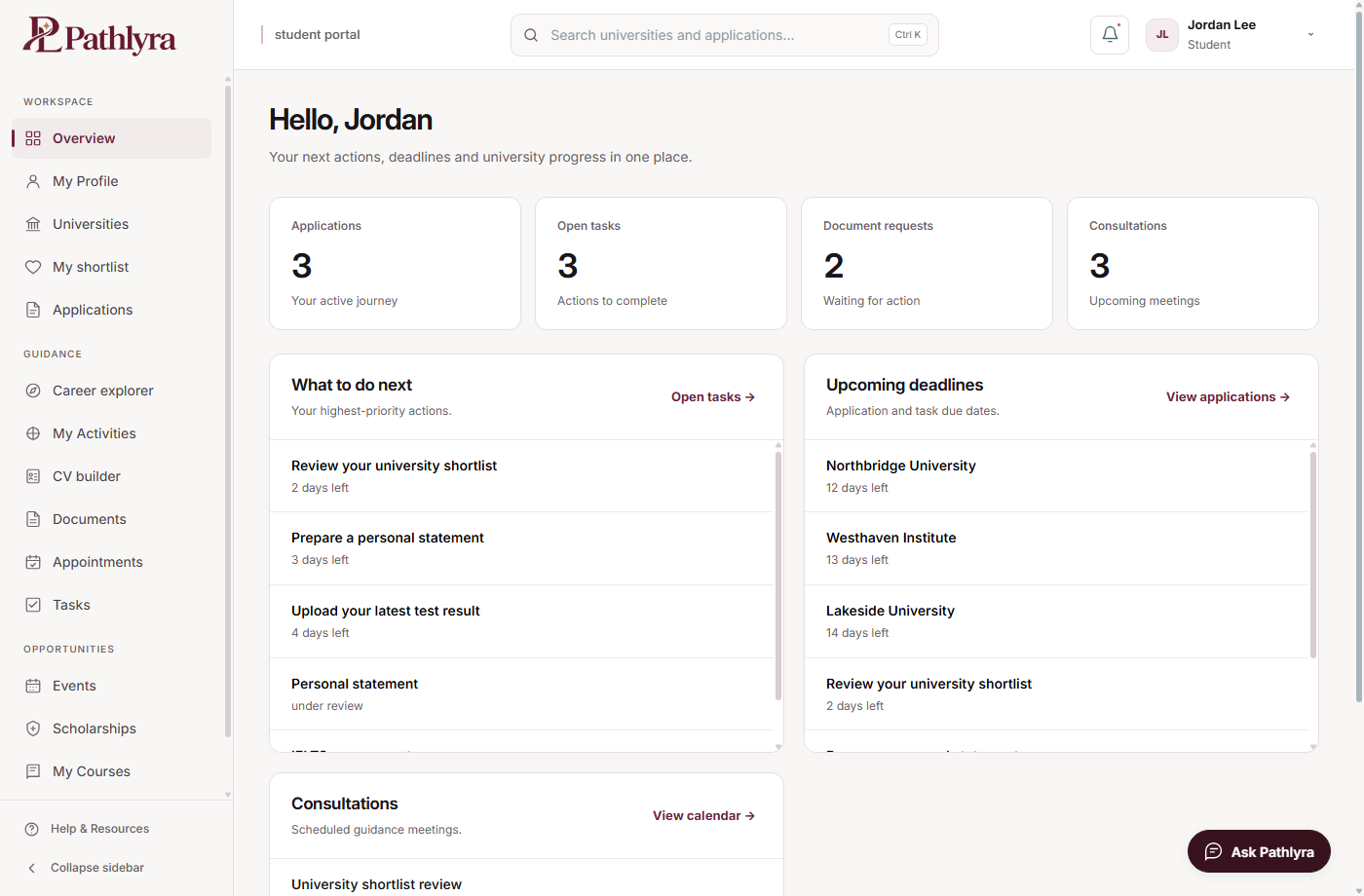The image size is (1364, 896).
Task: Click the Career explorer compass icon
Action: click(33, 391)
